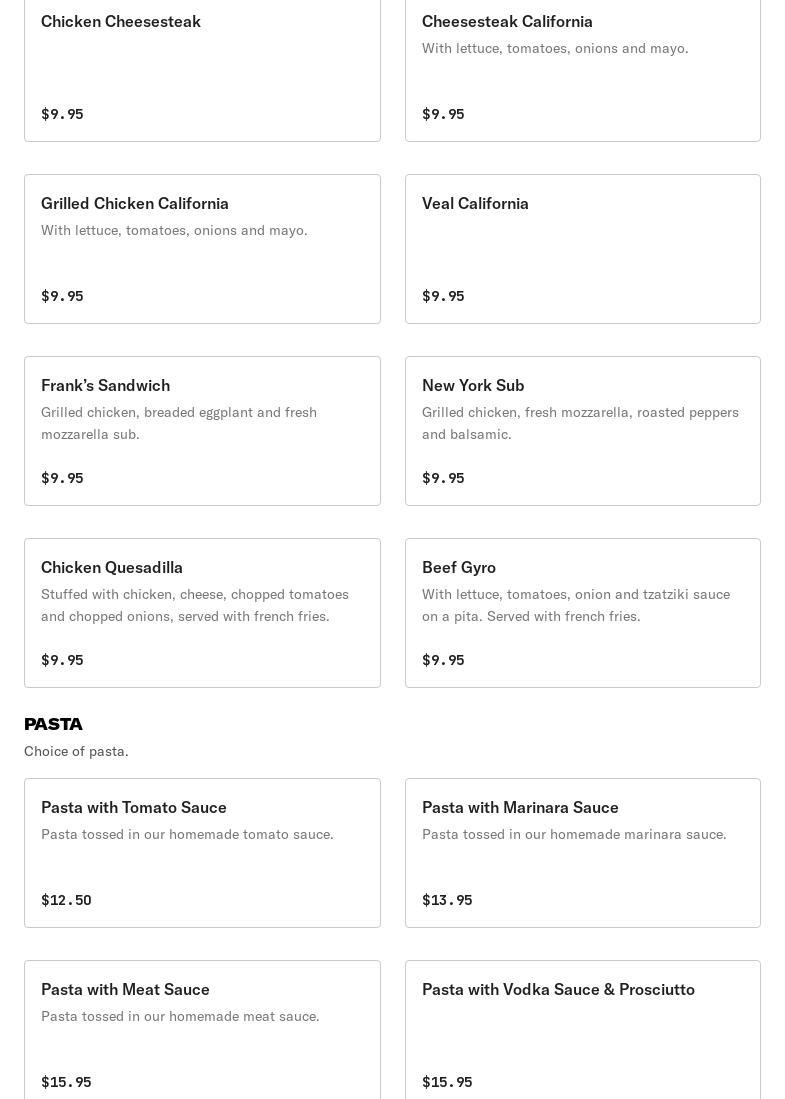This screenshot has width=785, height=1099.
Task: Select Pasta with Marinara Sauce card
Action: [582, 853]
